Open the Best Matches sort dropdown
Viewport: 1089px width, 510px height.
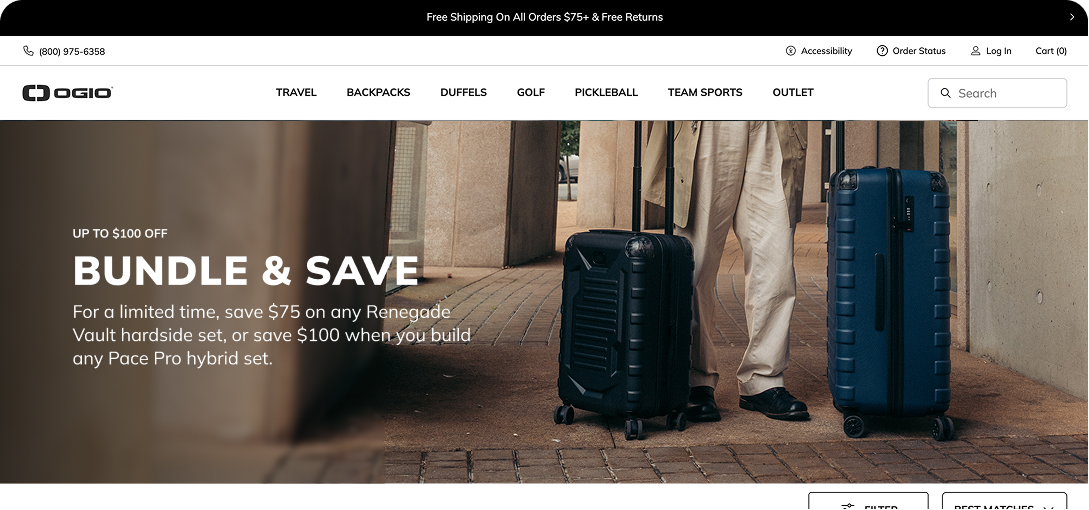point(1004,502)
